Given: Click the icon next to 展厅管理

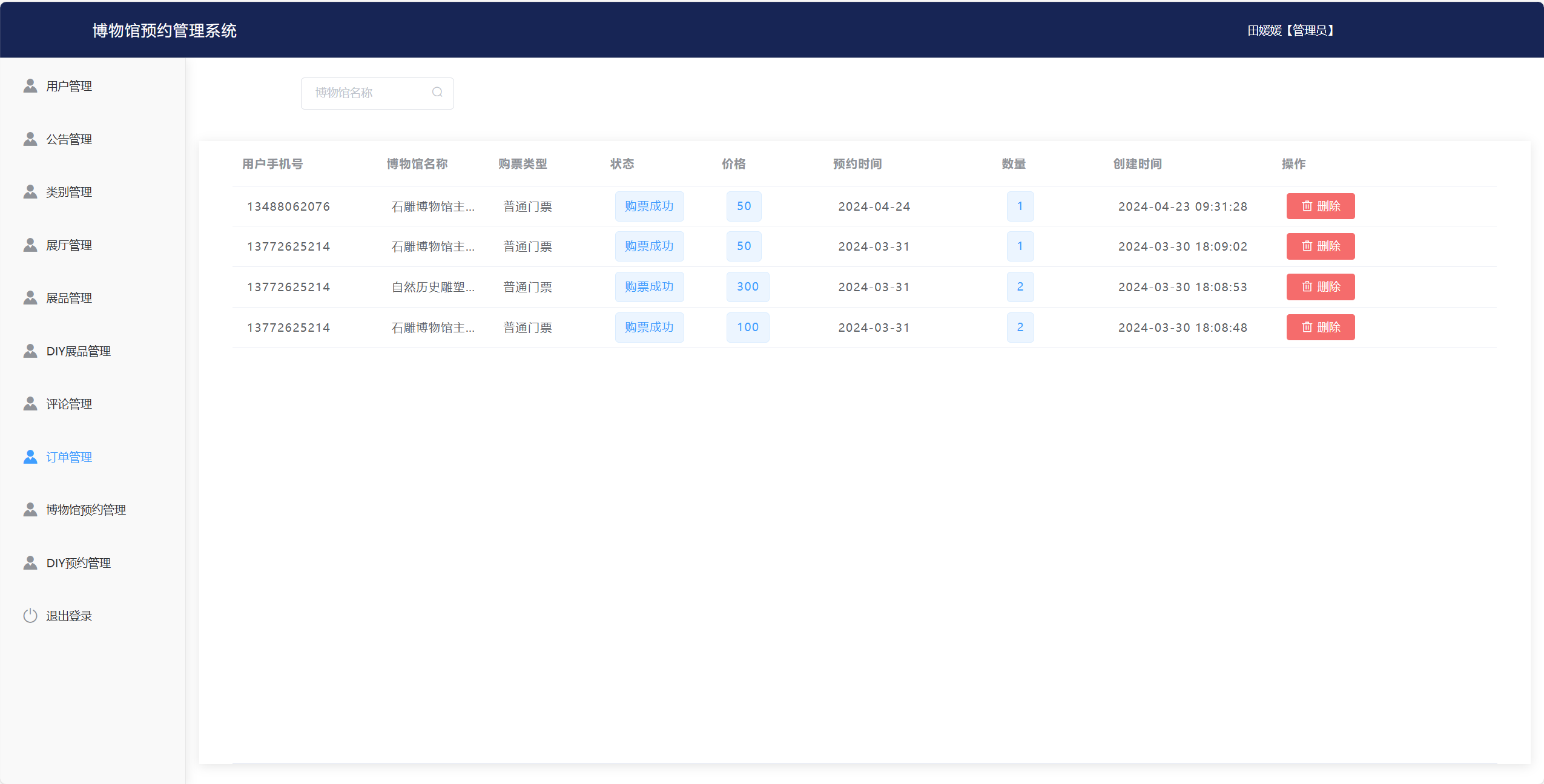Looking at the screenshot, I should (30, 245).
